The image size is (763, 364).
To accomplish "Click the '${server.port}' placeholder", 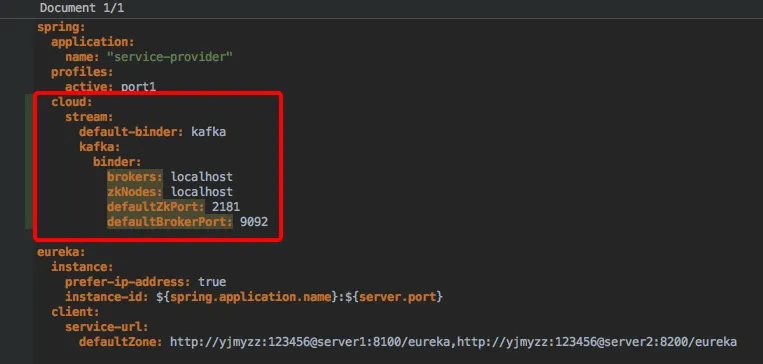I will [x=394, y=296].
